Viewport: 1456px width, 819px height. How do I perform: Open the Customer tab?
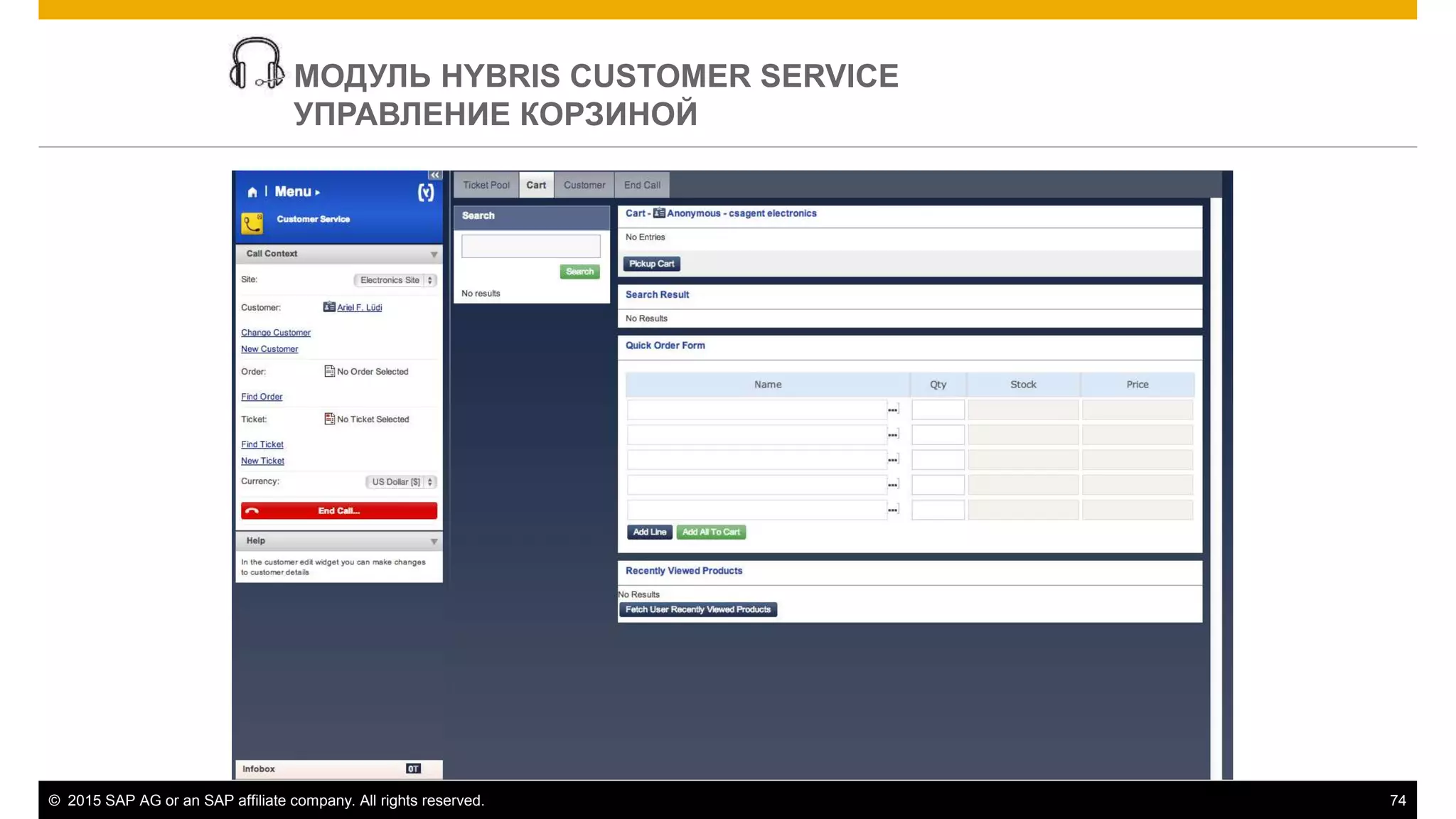[x=584, y=185]
